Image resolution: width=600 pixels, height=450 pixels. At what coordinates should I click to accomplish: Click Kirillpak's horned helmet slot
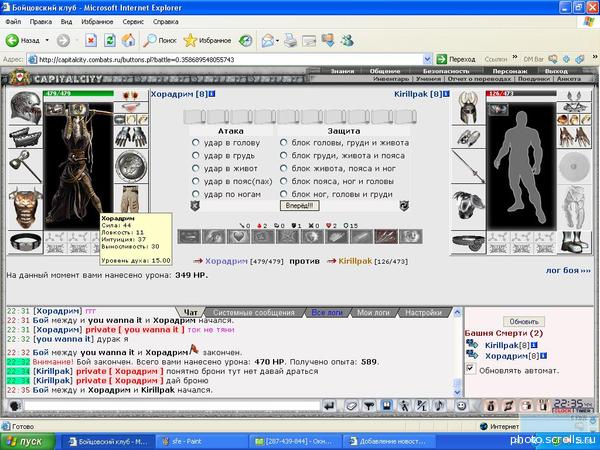(x=468, y=108)
